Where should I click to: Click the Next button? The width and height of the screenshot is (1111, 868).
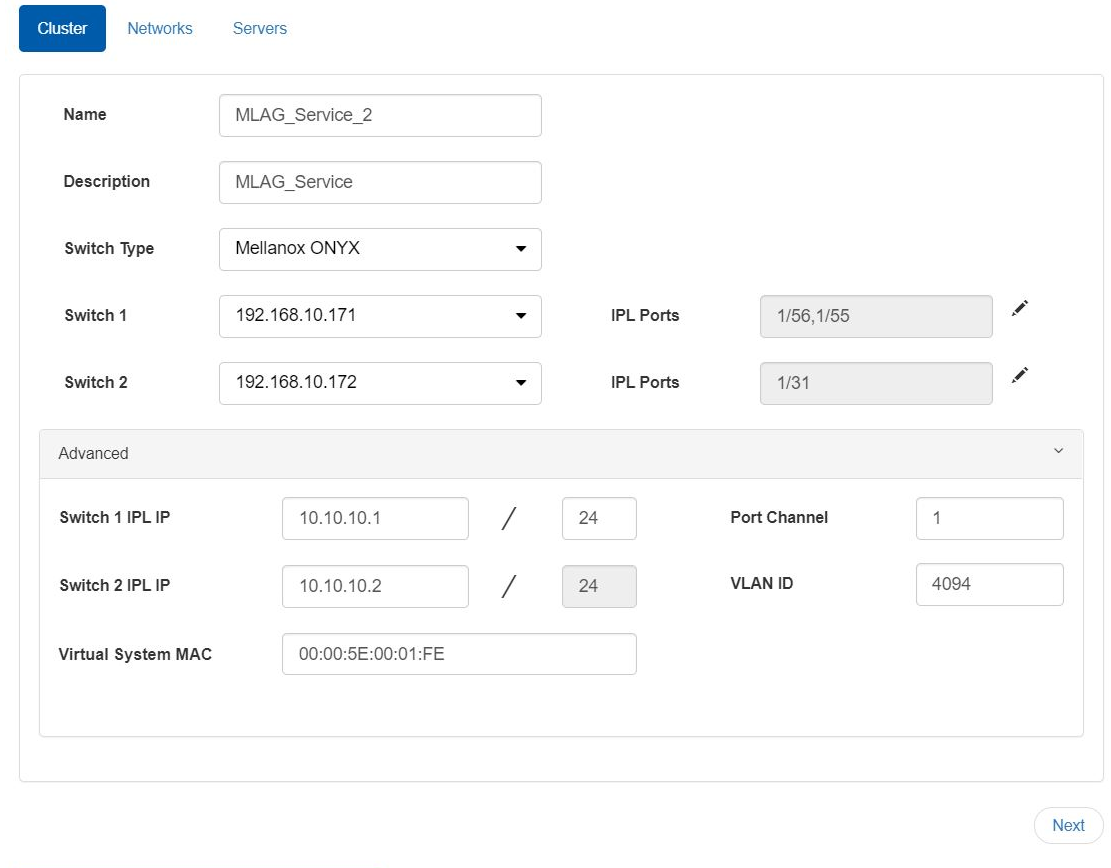(1068, 825)
